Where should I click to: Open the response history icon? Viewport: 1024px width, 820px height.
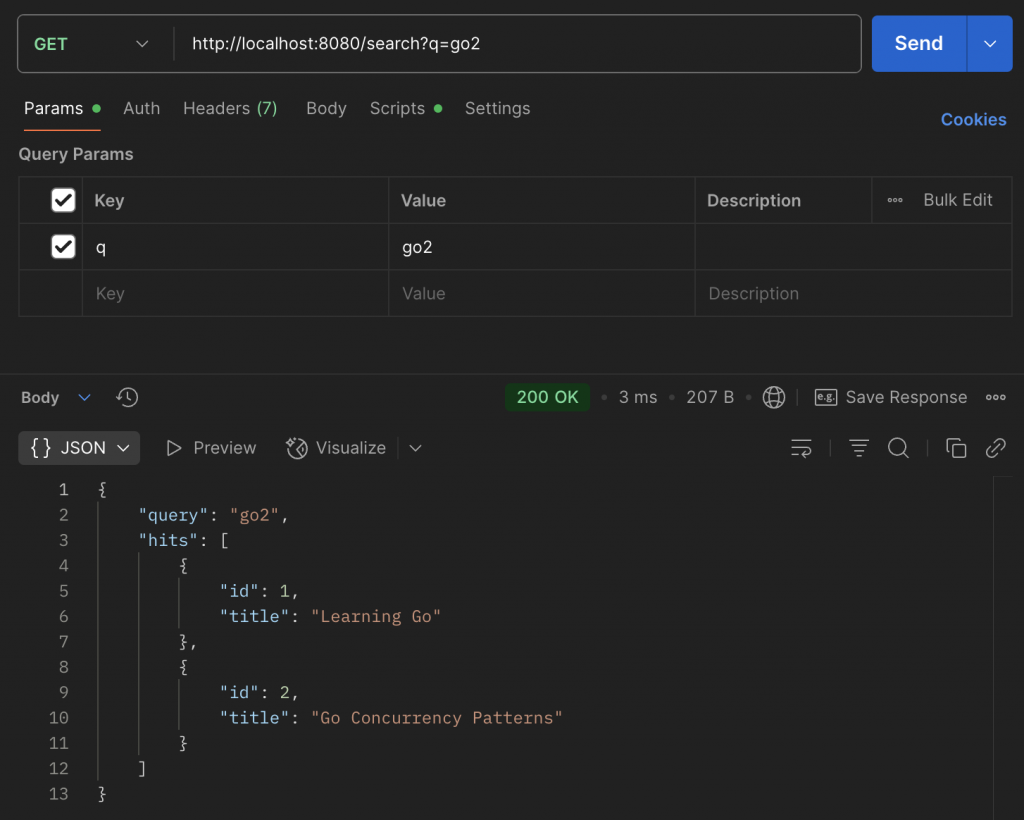point(127,397)
